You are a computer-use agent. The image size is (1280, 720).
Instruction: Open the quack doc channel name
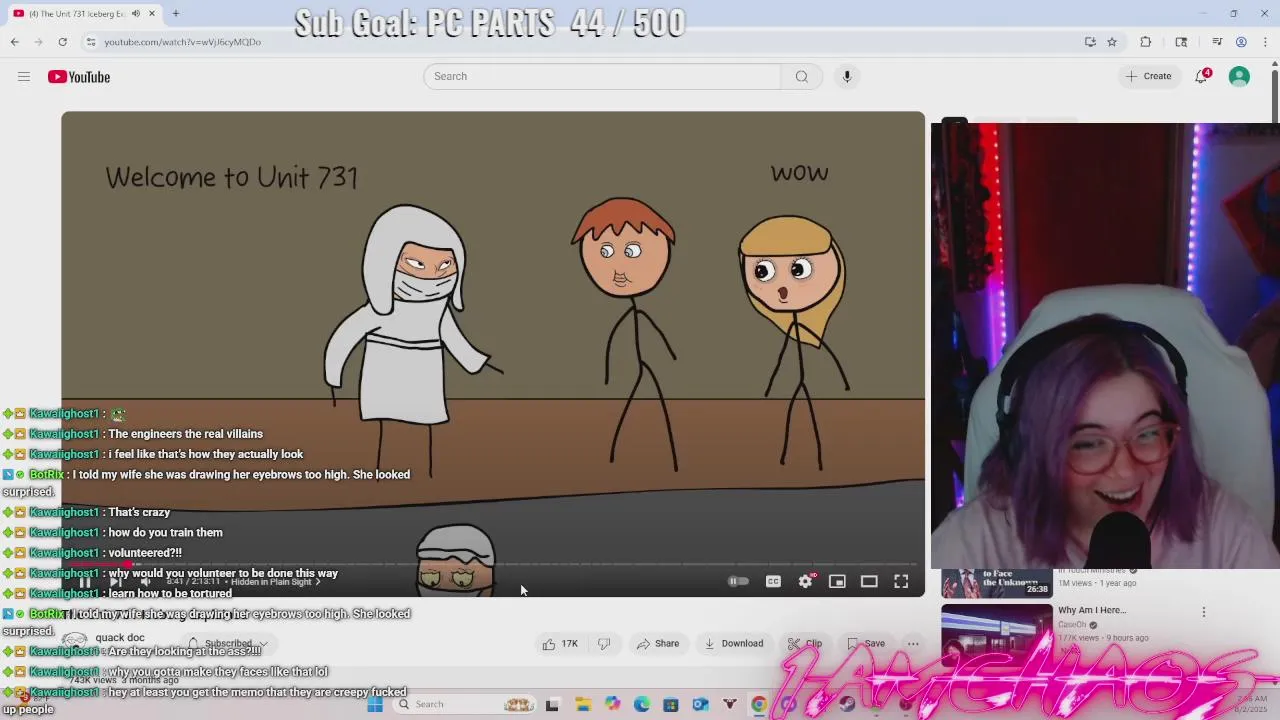point(120,638)
